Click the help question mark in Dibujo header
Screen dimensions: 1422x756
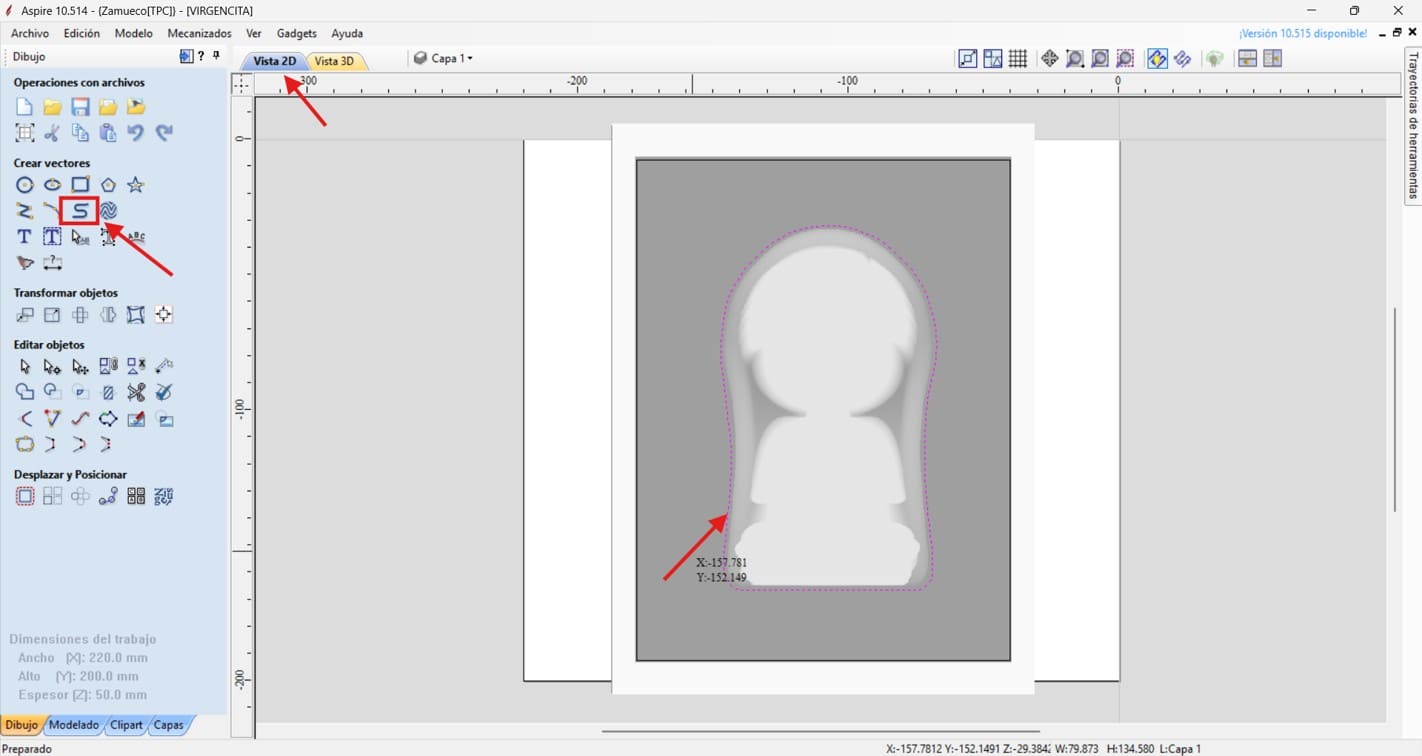click(x=201, y=57)
